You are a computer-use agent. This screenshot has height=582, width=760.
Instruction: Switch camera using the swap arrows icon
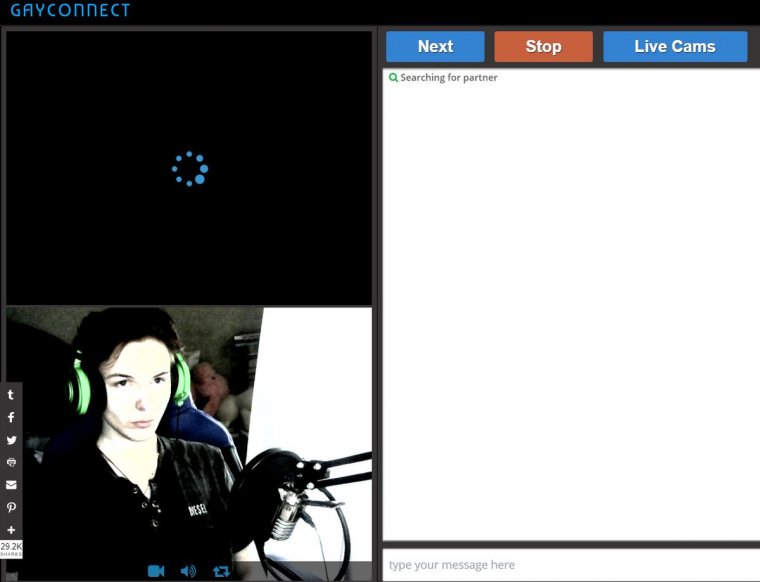(221, 571)
